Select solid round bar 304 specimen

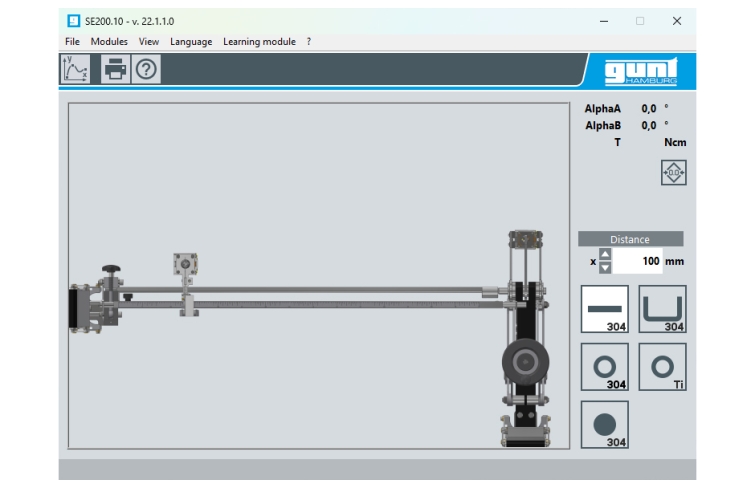[605, 424]
